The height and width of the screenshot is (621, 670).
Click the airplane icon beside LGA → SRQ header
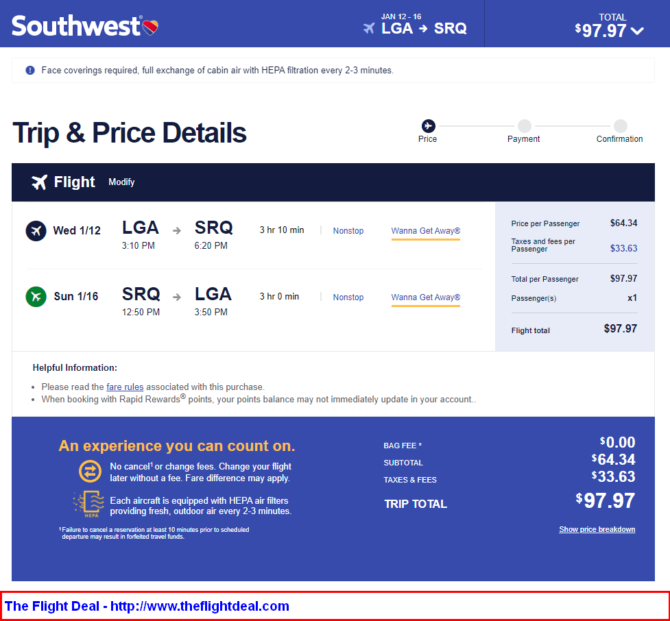click(x=368, y=28)
